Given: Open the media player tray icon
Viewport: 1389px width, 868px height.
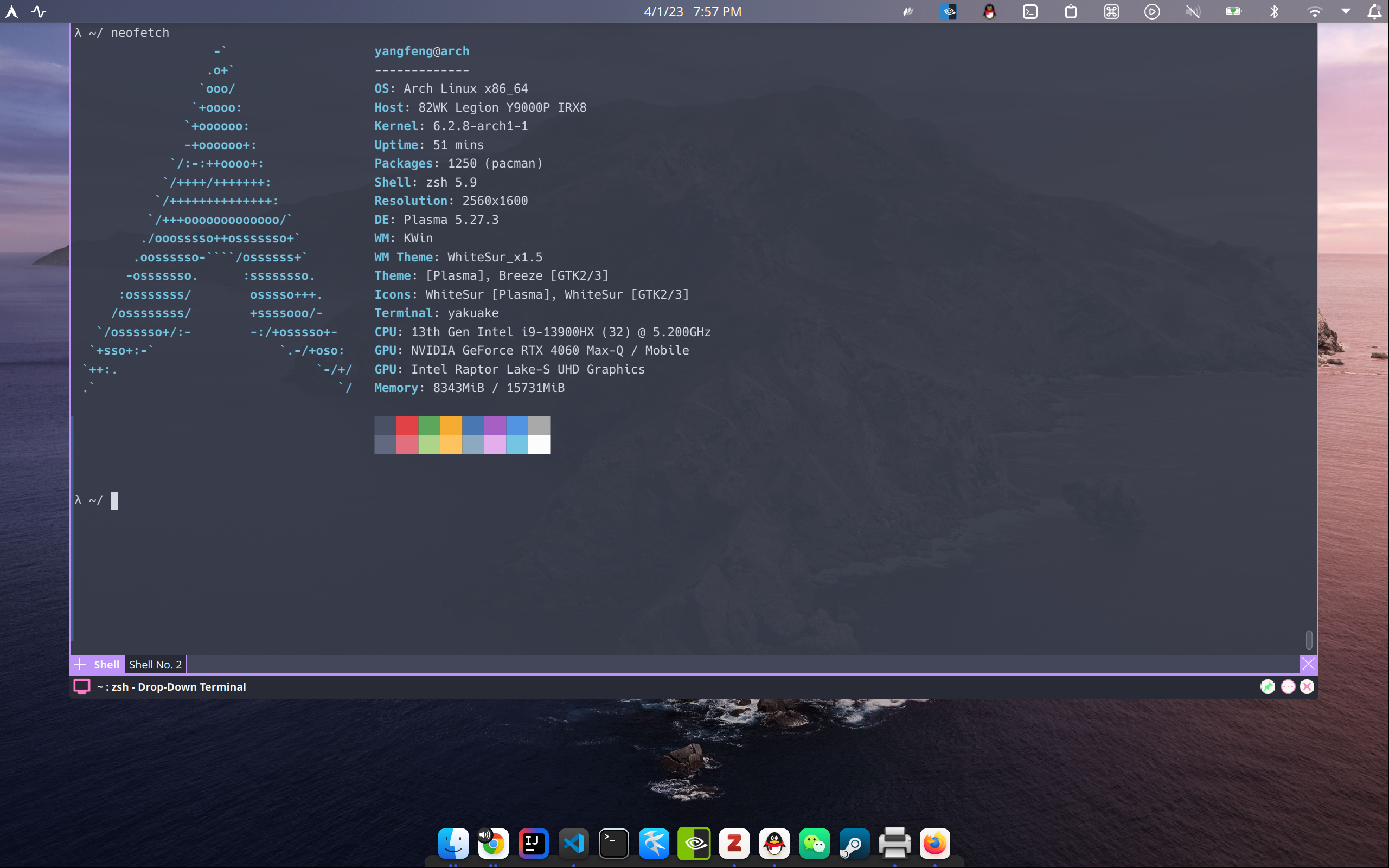Looking at the screenshot, I should 1152,11.
